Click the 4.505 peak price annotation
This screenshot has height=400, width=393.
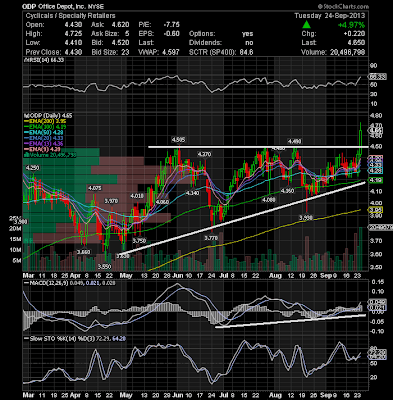[178, 140]
